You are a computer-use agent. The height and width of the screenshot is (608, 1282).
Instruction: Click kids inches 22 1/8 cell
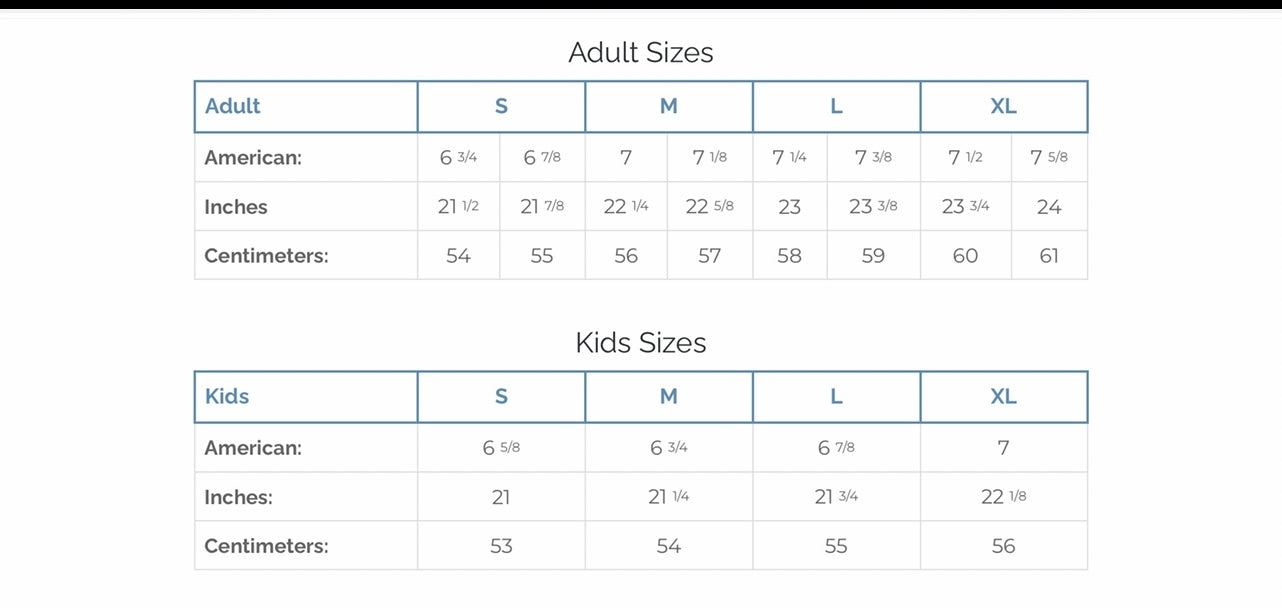(x=1003, y=497)
